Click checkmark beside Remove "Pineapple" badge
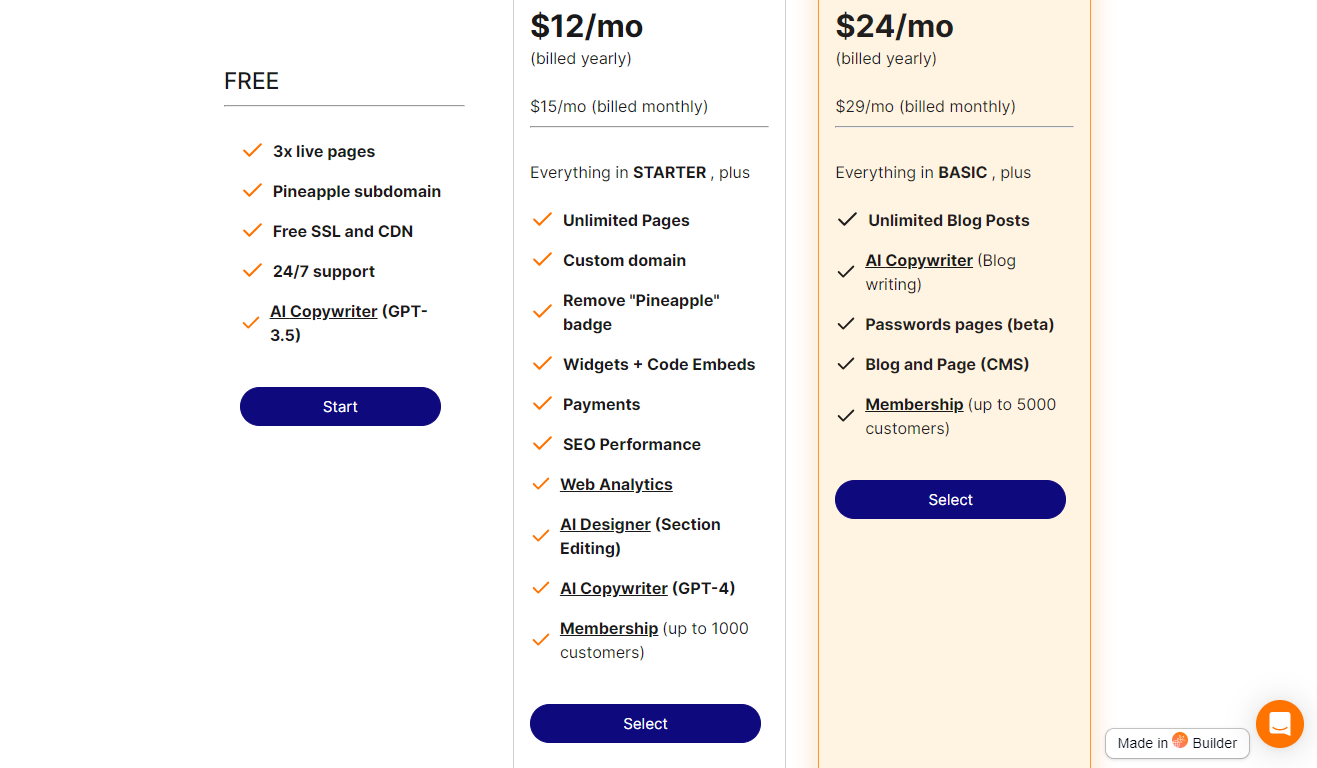Screen dimensions: 1317x768 pyautogui.click(x=542, y=312)
